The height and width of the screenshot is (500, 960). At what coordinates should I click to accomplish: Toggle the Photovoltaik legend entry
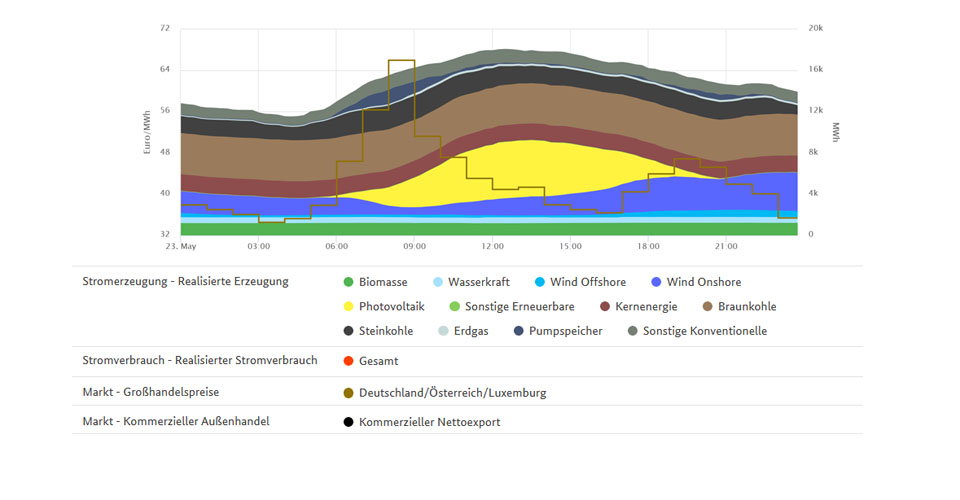point(384,307)
